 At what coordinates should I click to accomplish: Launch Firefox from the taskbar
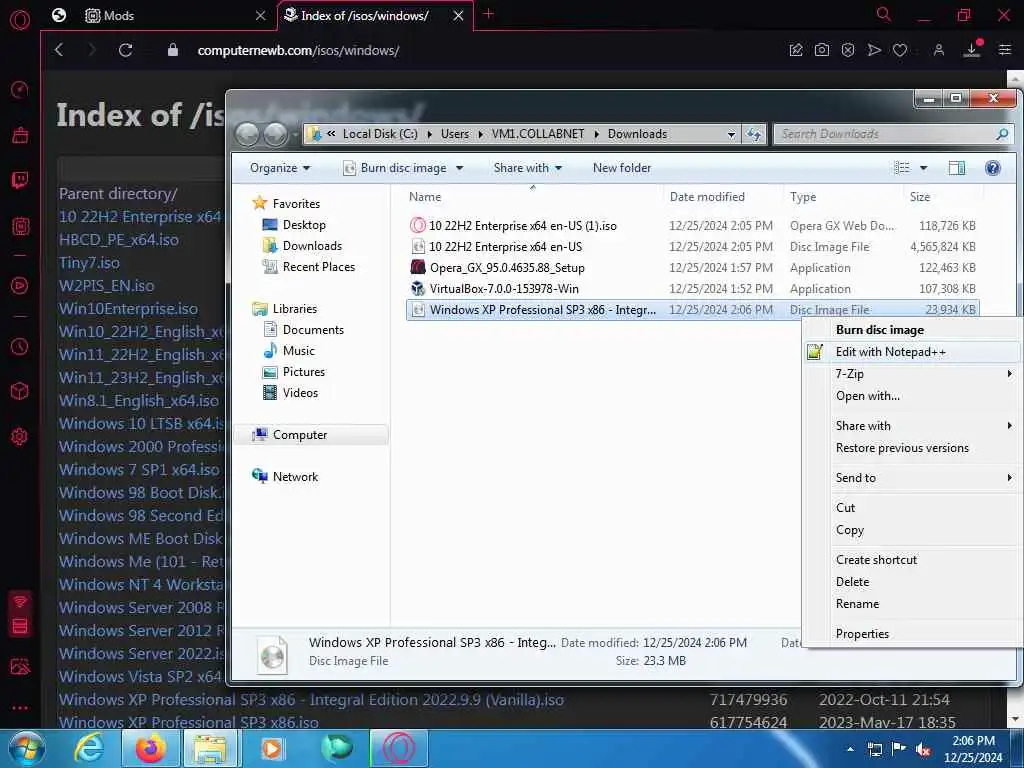(150, 748)
